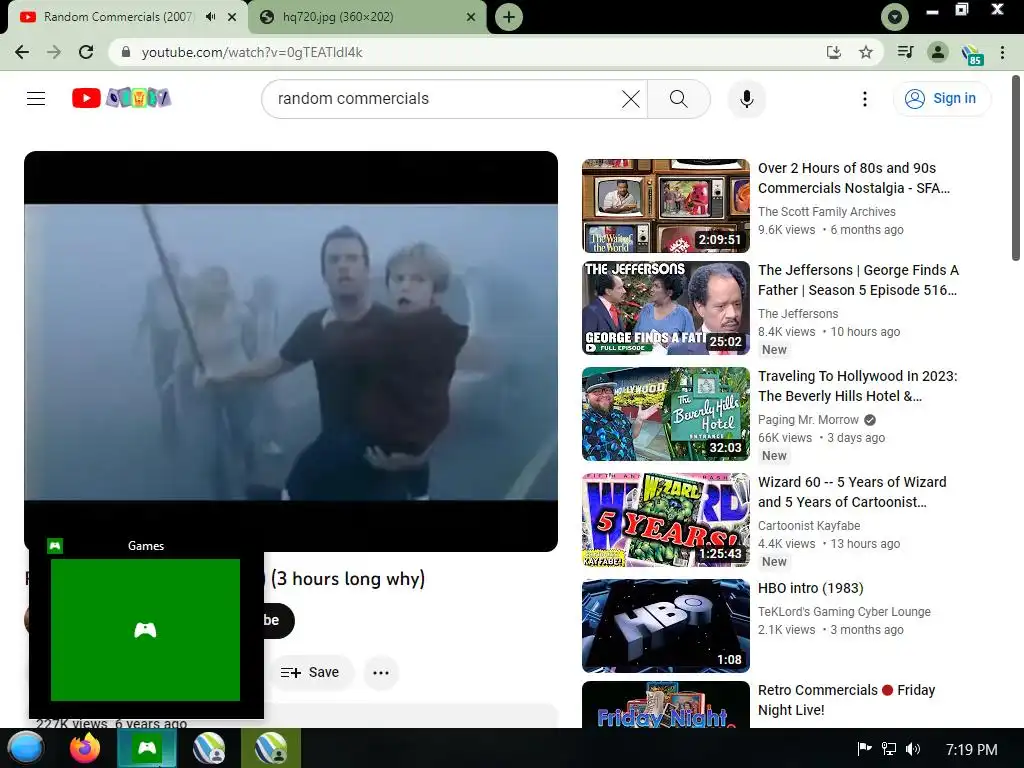Reload the YouTube page
This screenshot has width=1024, height=768.
[x=86, y=52]
